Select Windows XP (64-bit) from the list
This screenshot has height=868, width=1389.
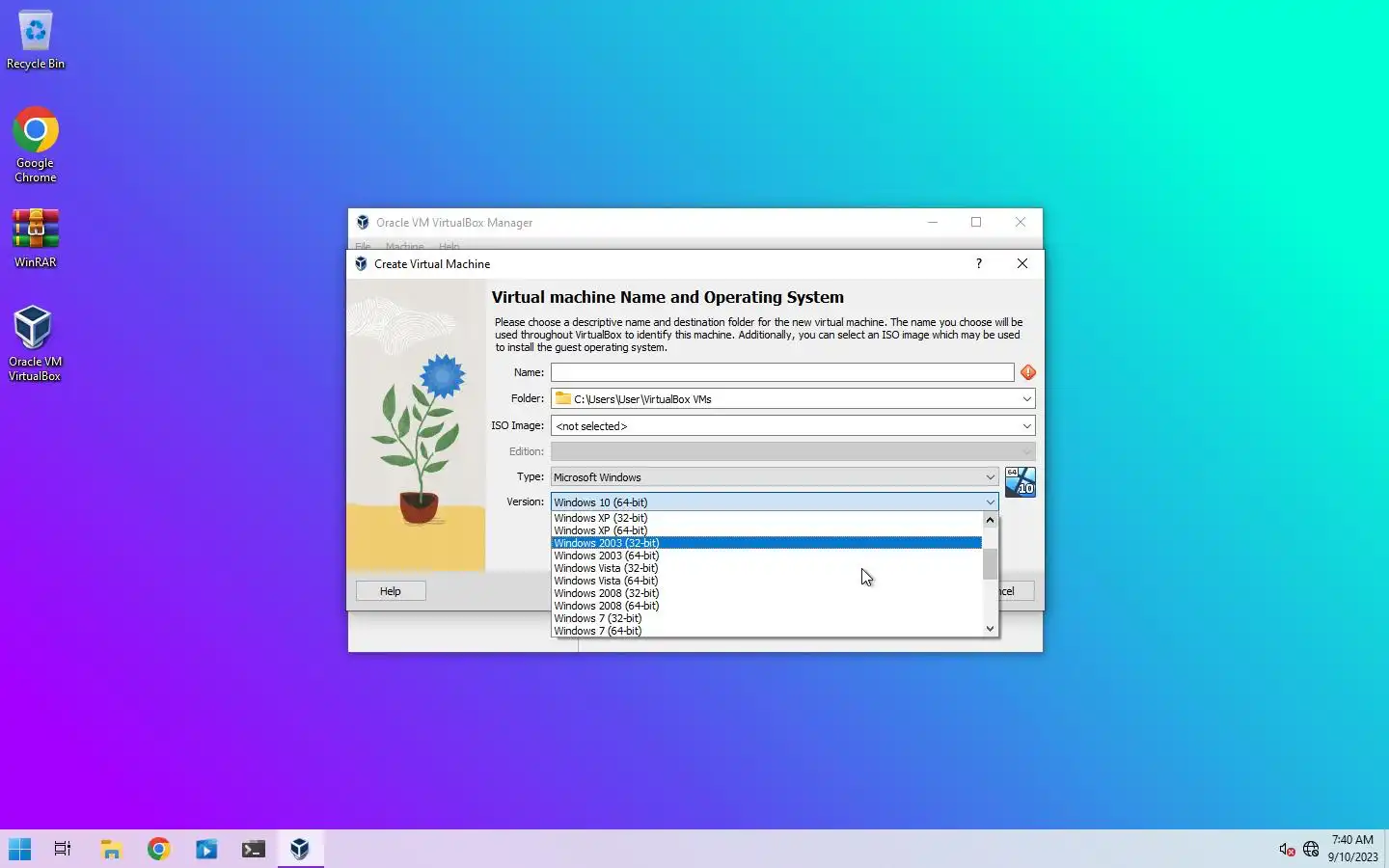click(767, 530)
